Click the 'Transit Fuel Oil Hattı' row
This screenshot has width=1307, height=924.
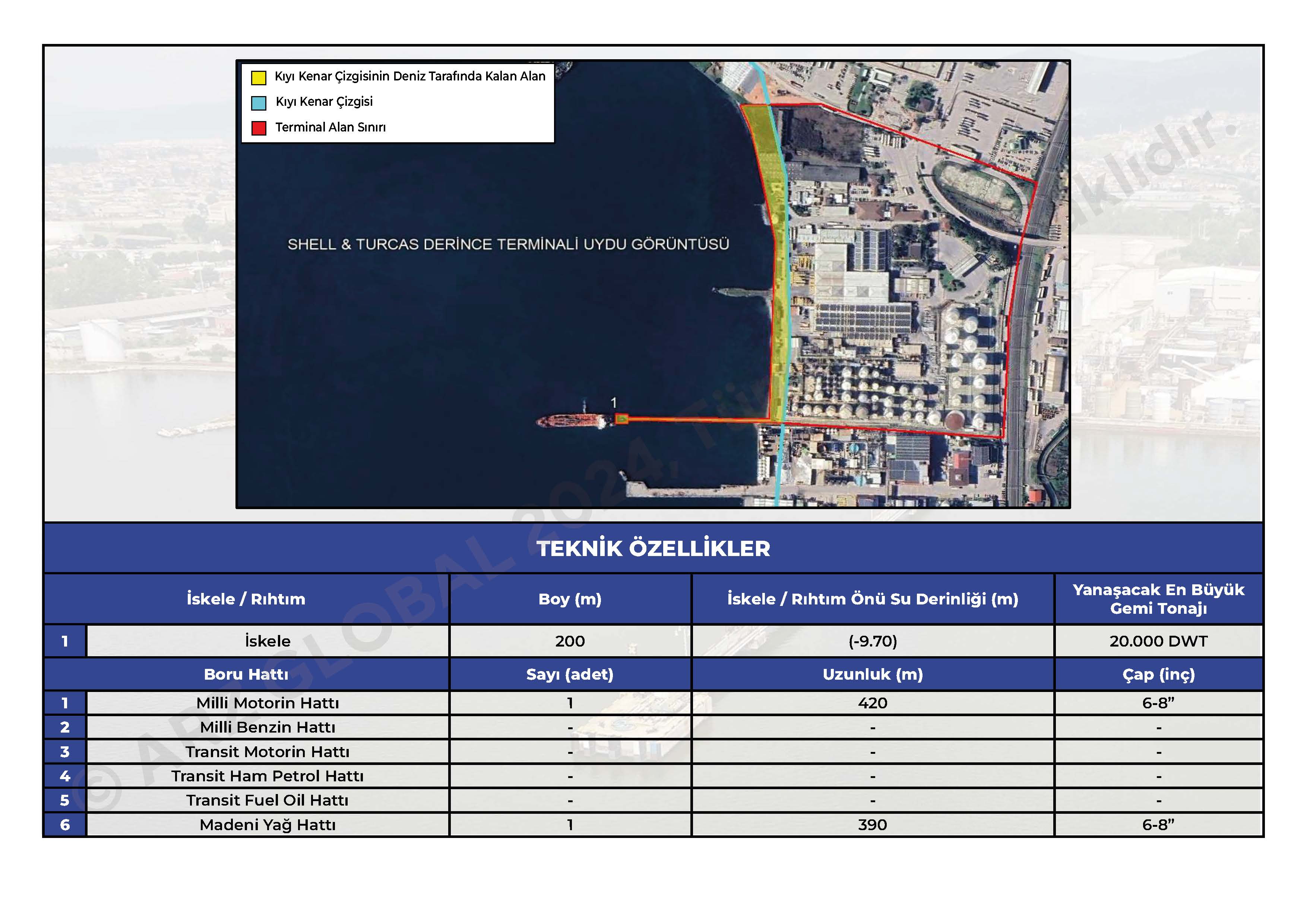pyautogui.click(x=268, y=800)
